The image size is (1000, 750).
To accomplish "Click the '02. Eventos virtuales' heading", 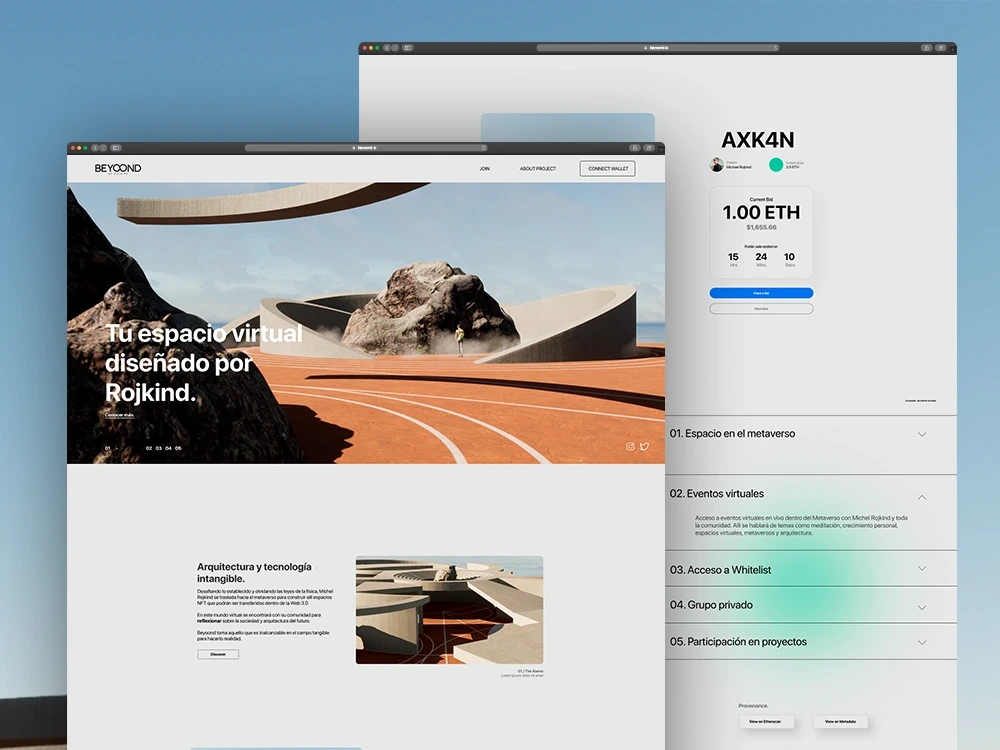I will [x=716, y=494].
